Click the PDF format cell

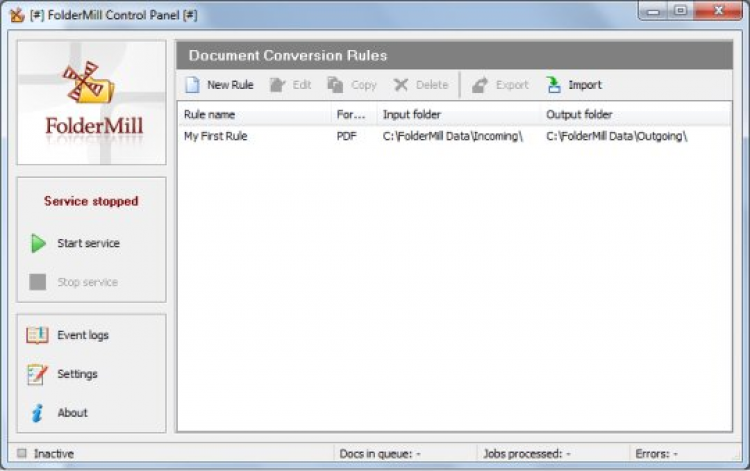(x=346, y=136)
